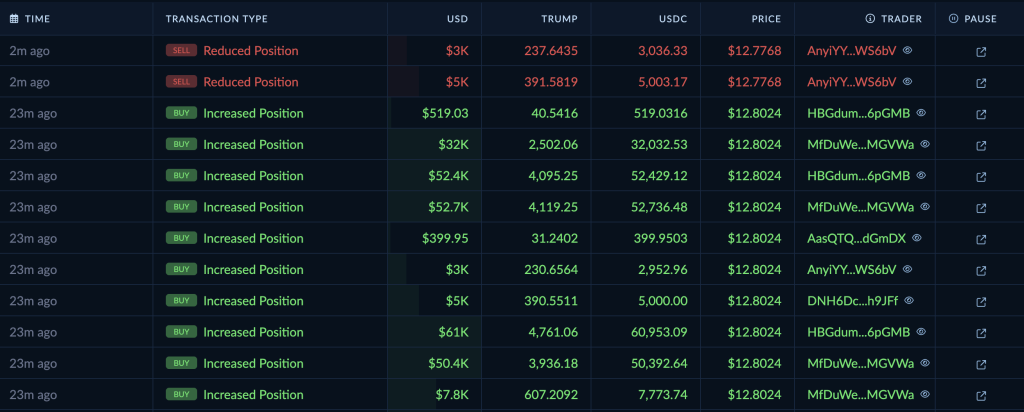
Task: Click the BUY badge on the $519.03 row
Action: tap(182, 113)
